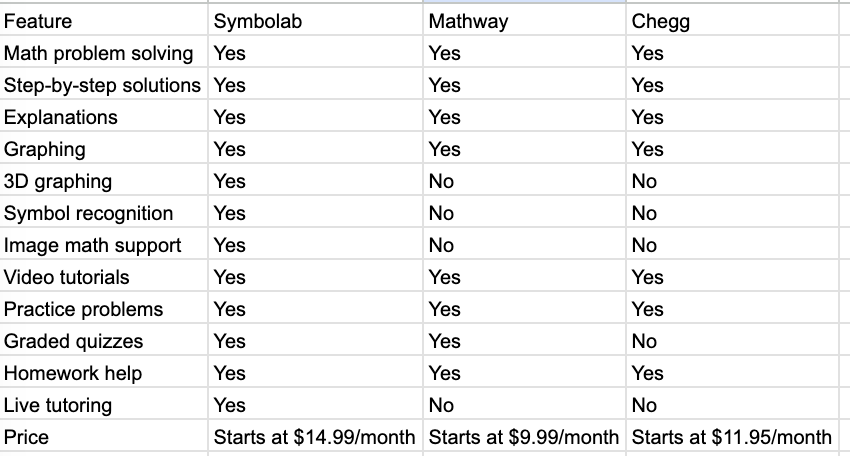This screenshot has height=456, width=850.
Task: Select the Symbol recognition cell
Action: pos(88,213)
